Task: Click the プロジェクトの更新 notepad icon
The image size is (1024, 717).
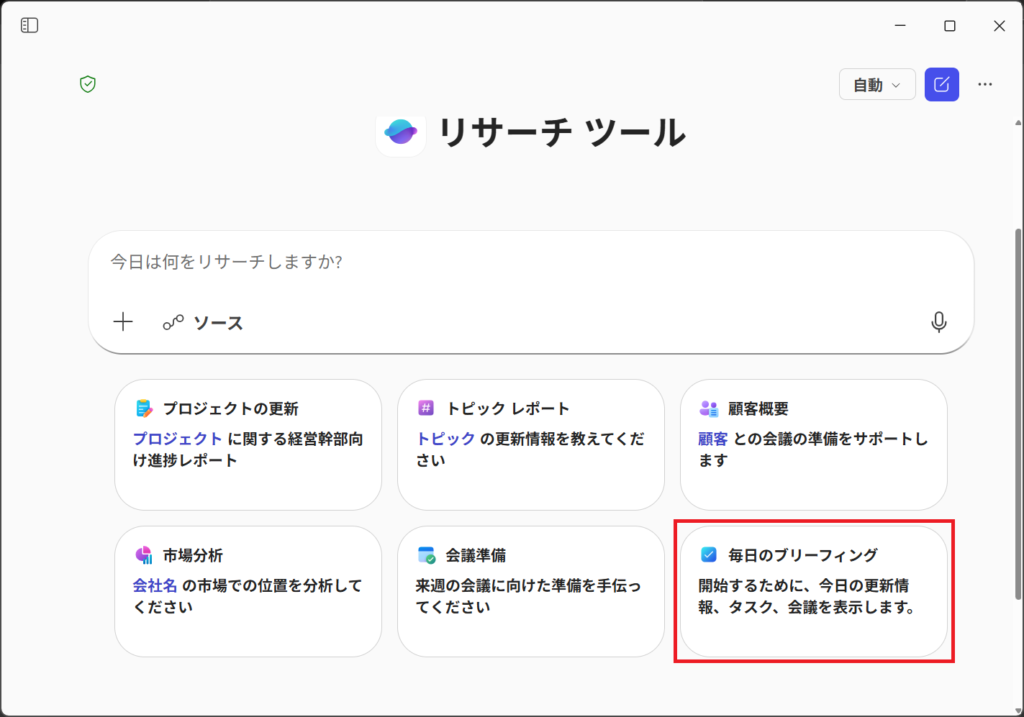Action: [x=144, y=408]
